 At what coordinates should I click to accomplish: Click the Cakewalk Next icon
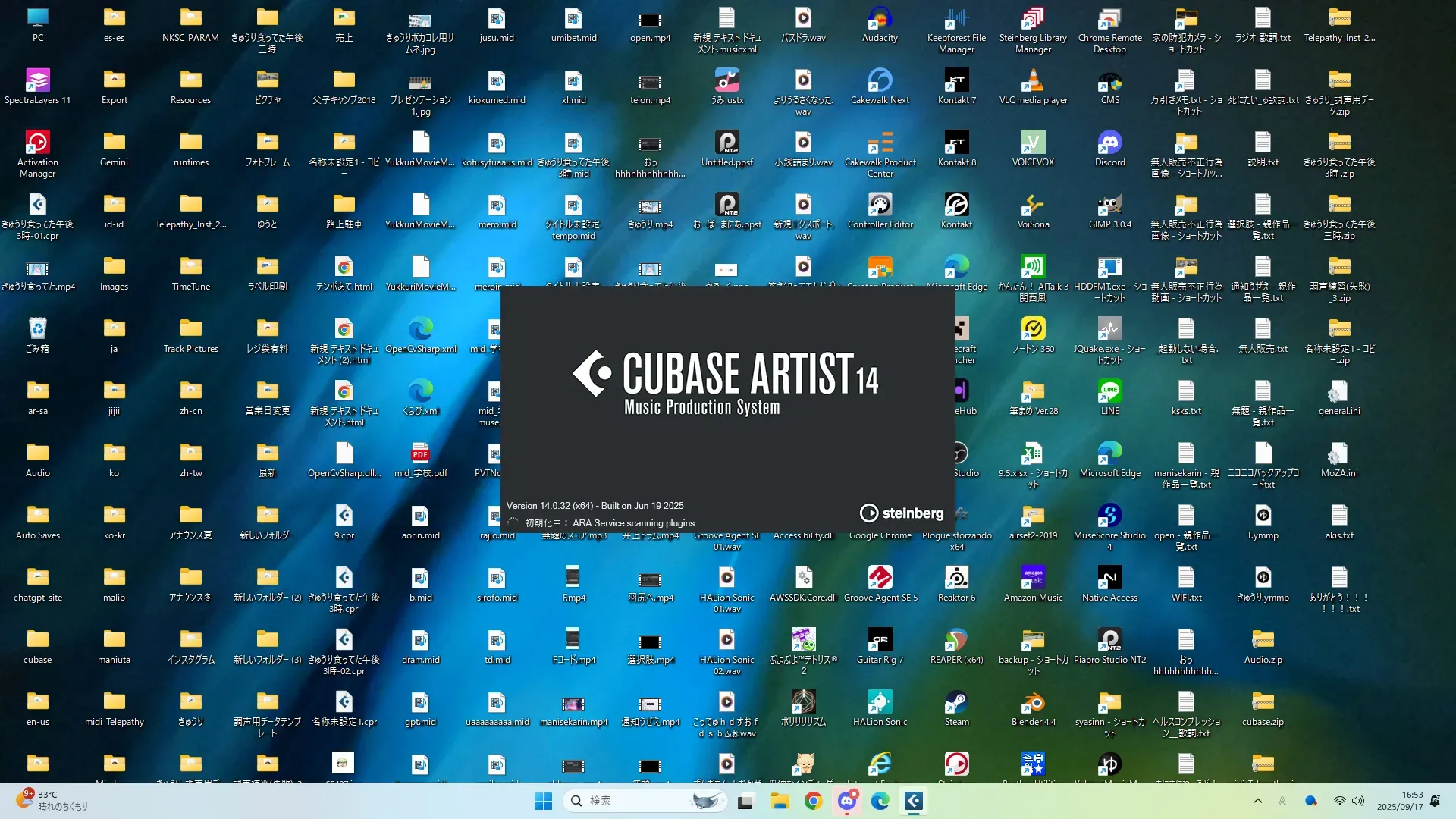tap(880, 81)
